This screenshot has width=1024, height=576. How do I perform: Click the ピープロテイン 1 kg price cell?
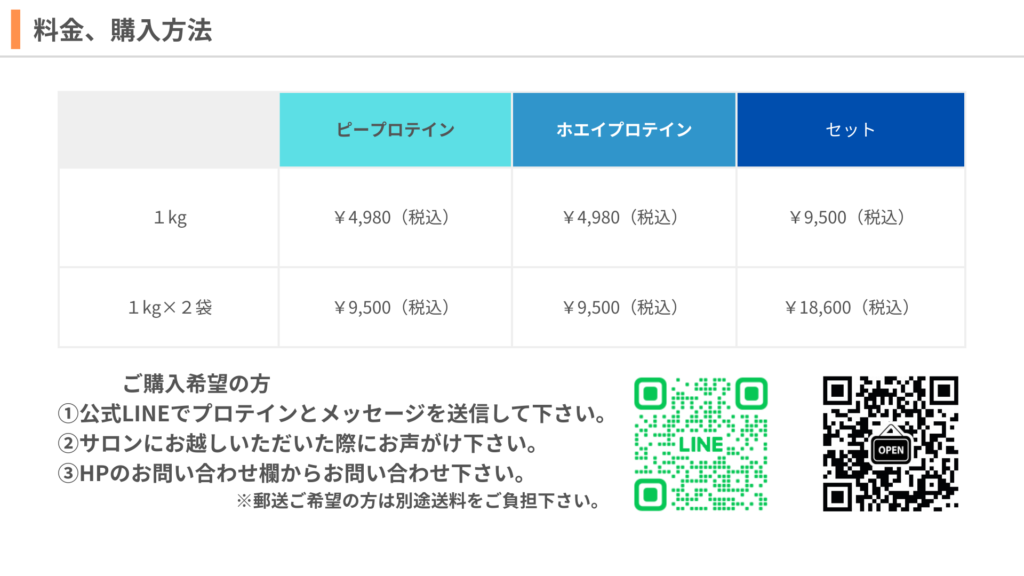point(395,218)
